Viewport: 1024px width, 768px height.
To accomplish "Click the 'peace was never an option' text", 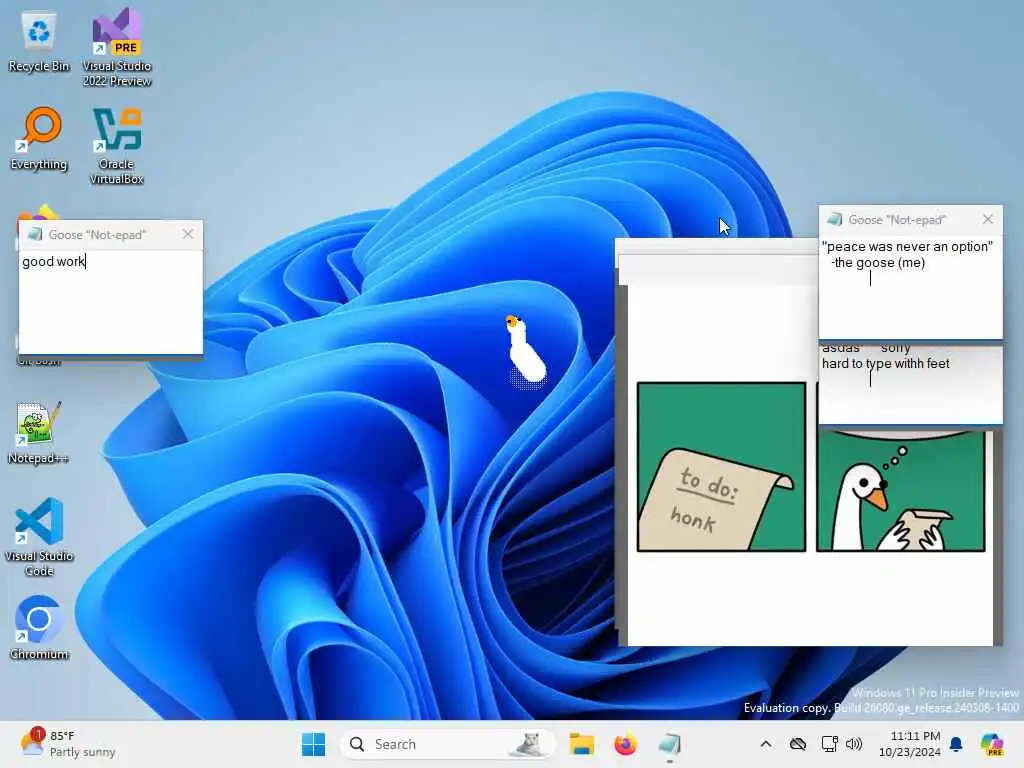I will click(907, 247).
